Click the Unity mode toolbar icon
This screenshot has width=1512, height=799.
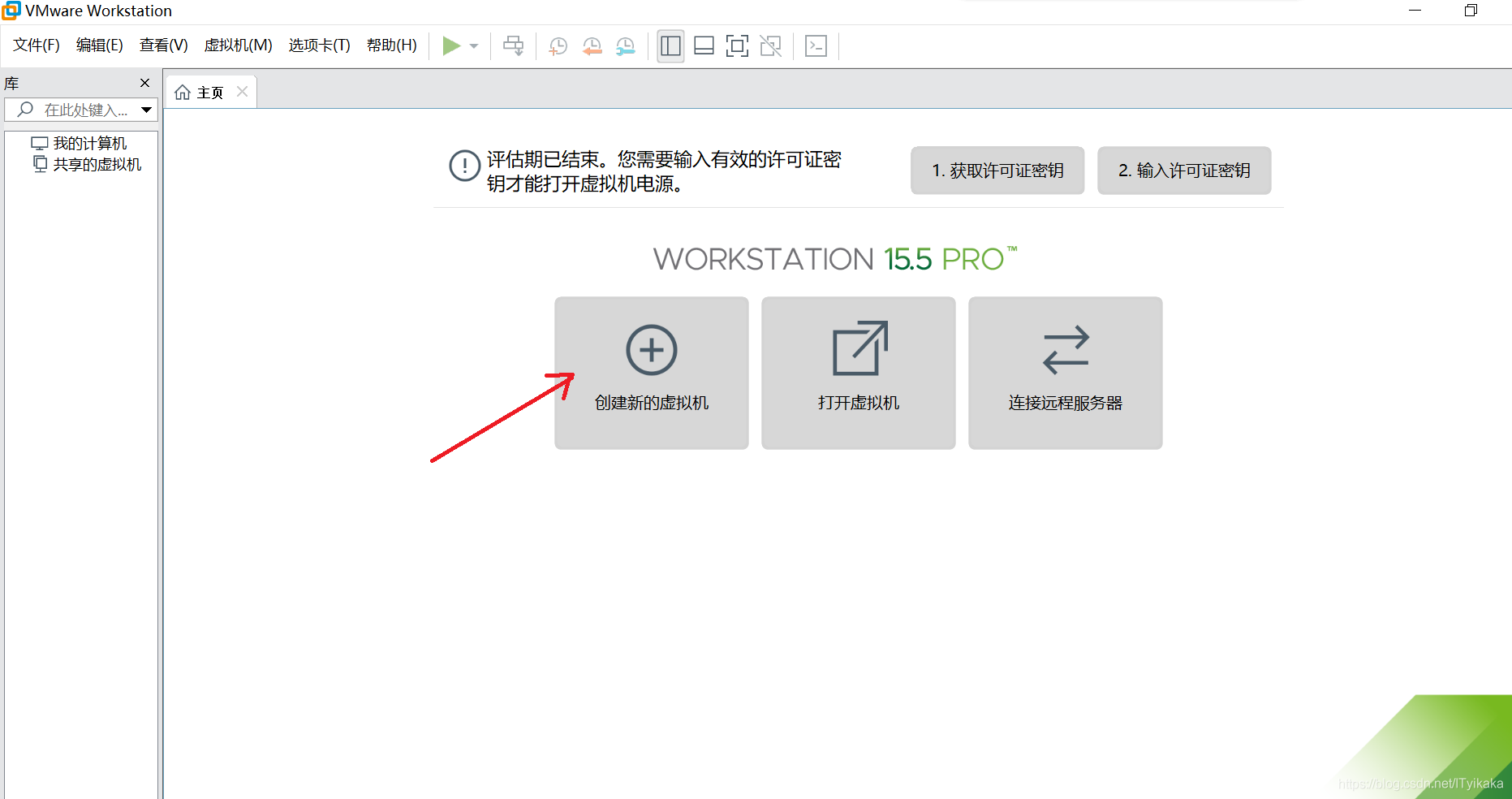coord(770,46)
